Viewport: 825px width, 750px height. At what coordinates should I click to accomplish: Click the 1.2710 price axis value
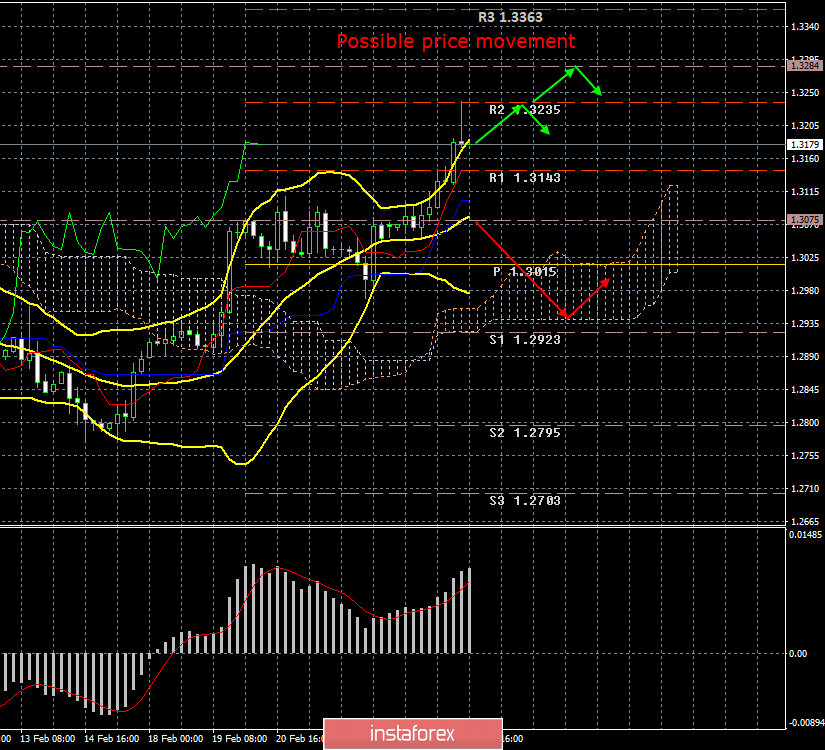point(805,489)
